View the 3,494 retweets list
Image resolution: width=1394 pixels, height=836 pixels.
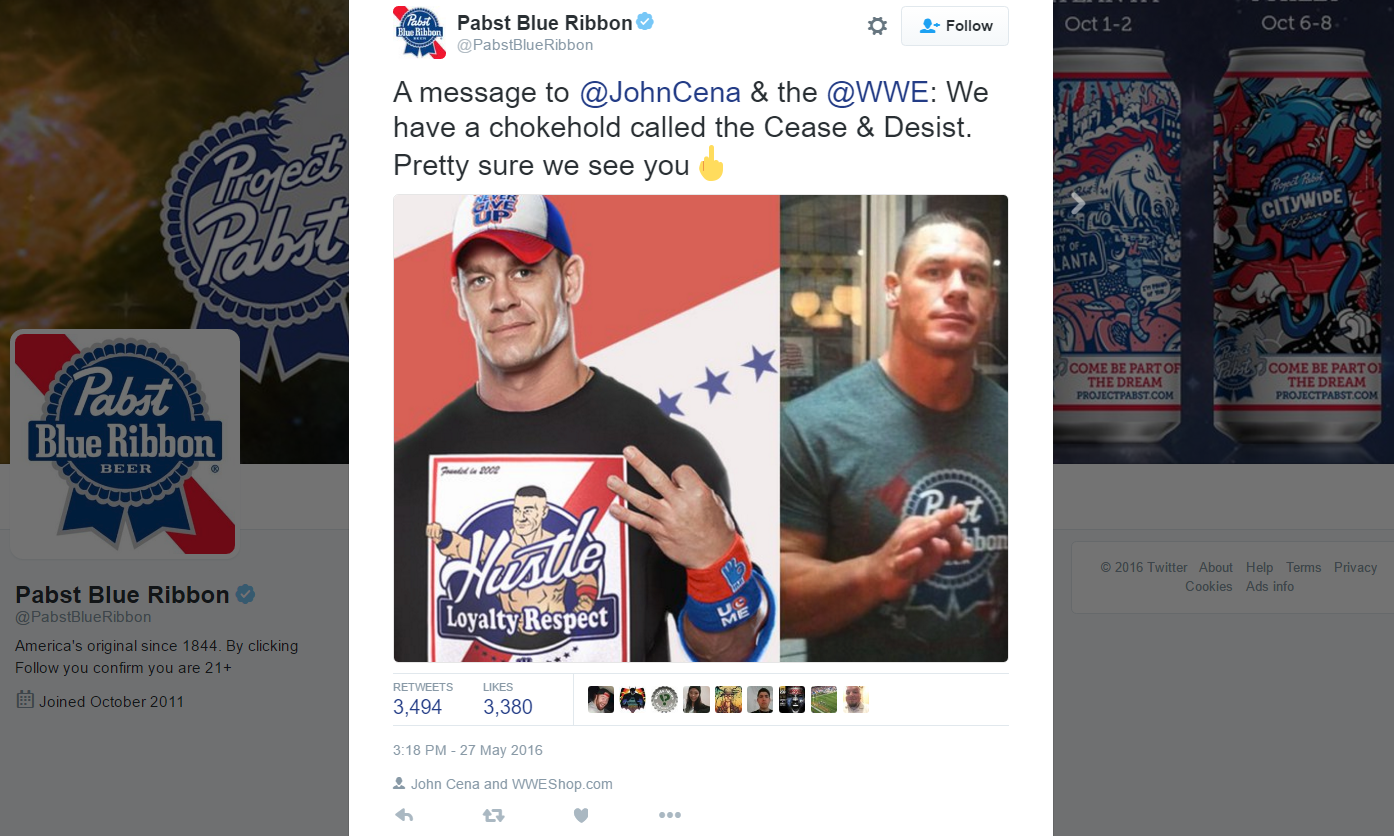click(x=420, y=699)
